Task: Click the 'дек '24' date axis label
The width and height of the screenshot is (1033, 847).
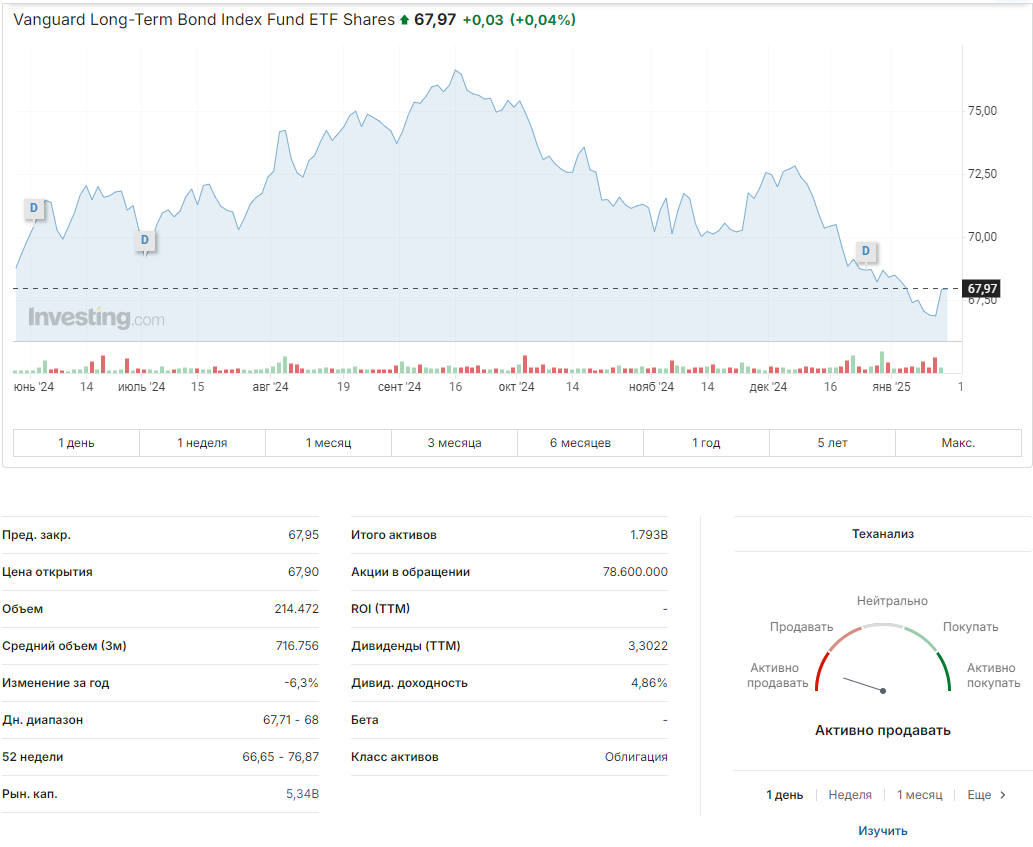Action: click(x=768, y=387)
